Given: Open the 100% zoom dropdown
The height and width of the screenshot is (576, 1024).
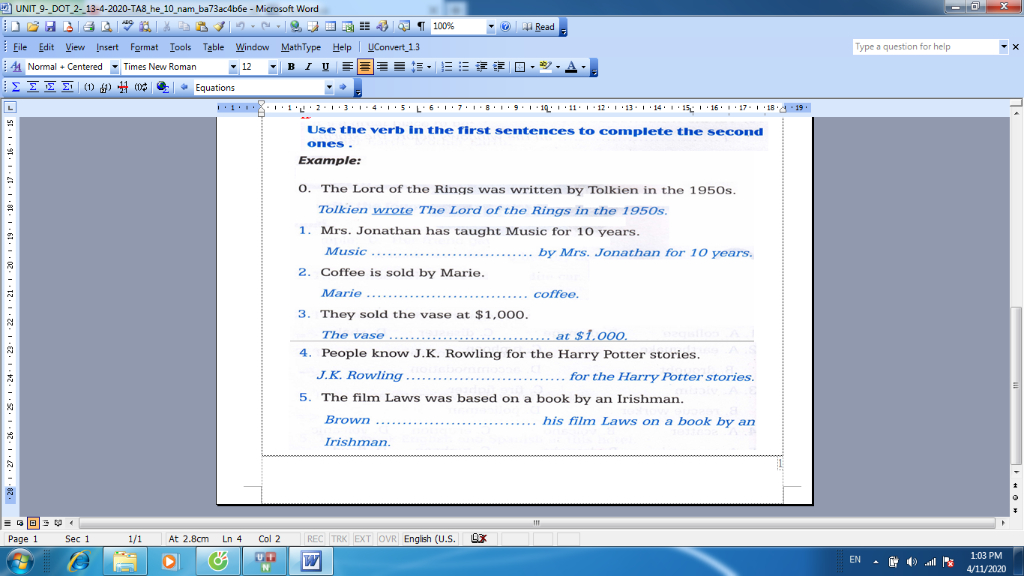Looking at the screenshot, I should click(490, 27).
